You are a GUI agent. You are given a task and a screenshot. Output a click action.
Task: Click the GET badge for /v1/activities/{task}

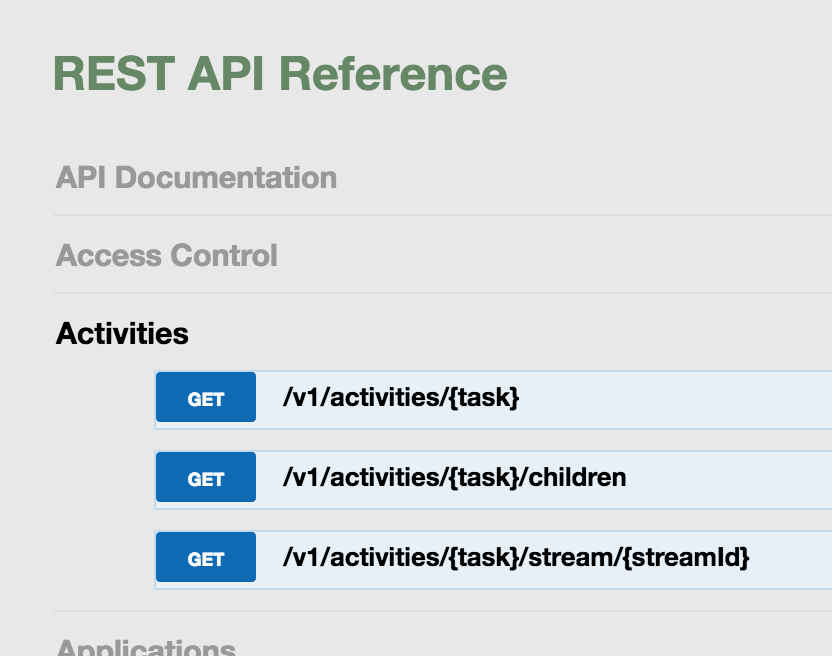(x=205, y=398)
